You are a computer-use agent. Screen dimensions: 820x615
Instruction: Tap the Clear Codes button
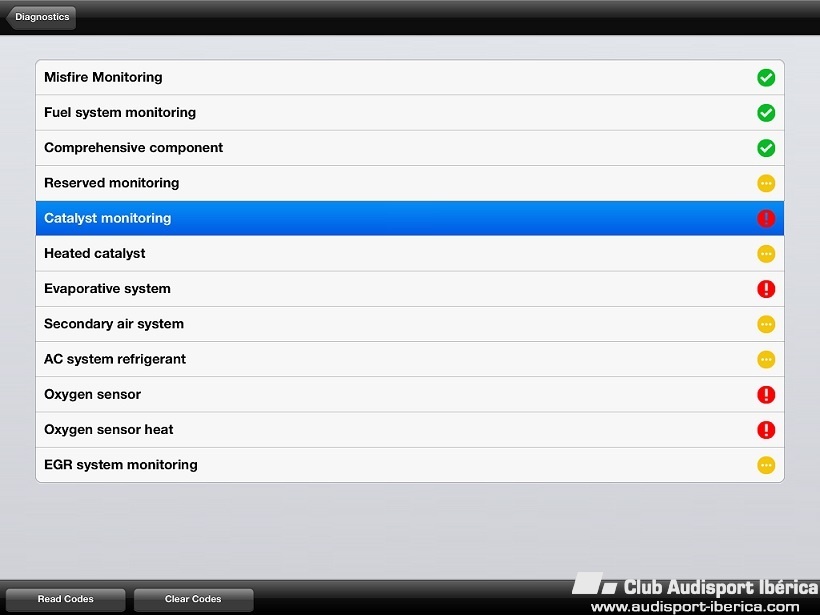[193, 599]
